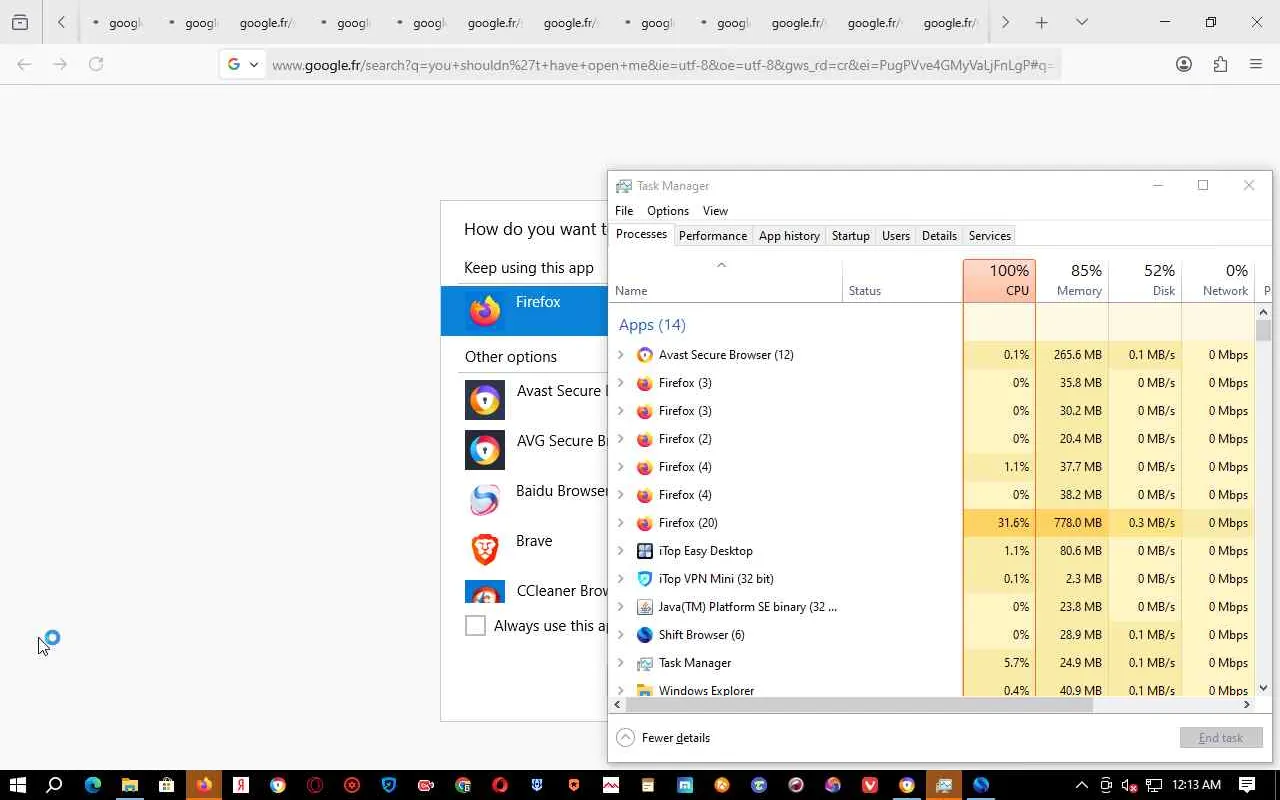Select the 778.0 MB memory cell
The height and width of the screenshot is (800, 1280).
(x=1072, y=523)
